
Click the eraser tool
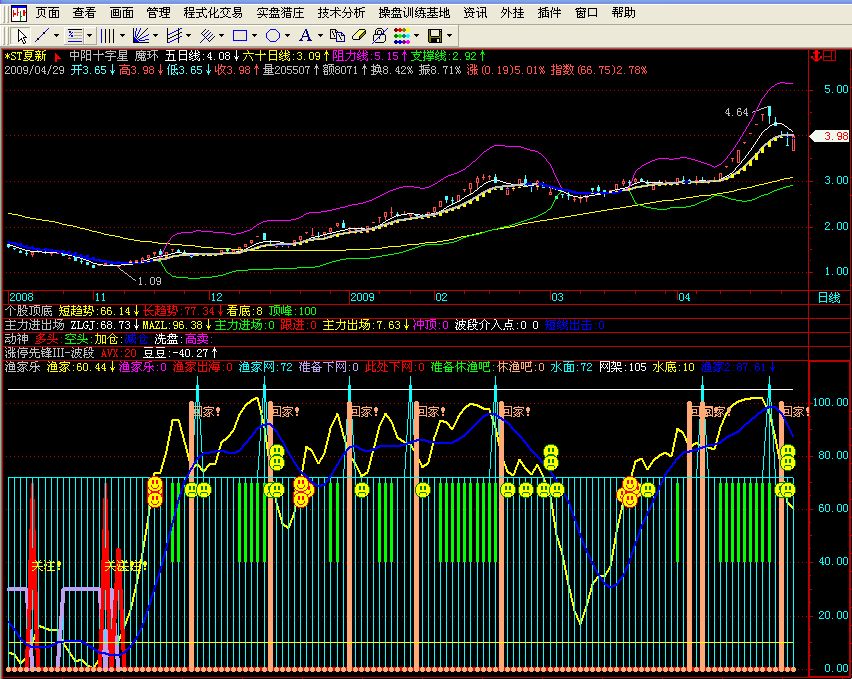[359, 35]
